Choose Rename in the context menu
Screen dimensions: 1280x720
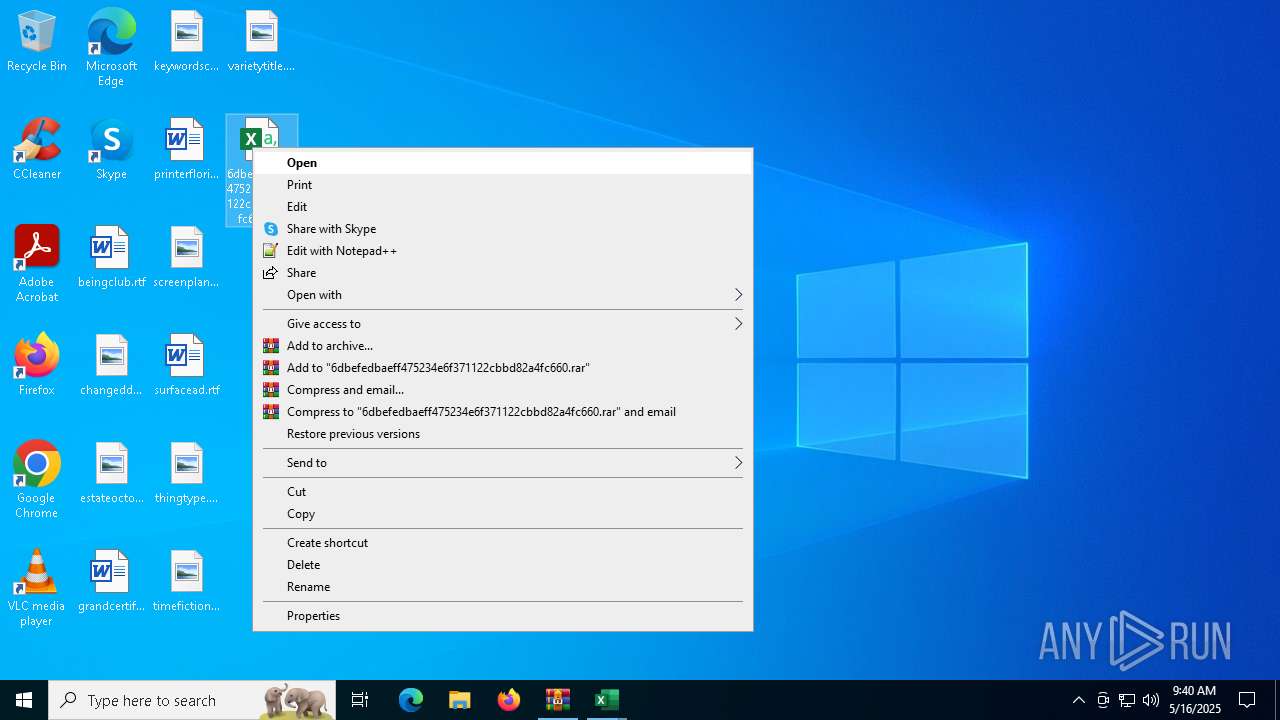click(x=503, y=587)
